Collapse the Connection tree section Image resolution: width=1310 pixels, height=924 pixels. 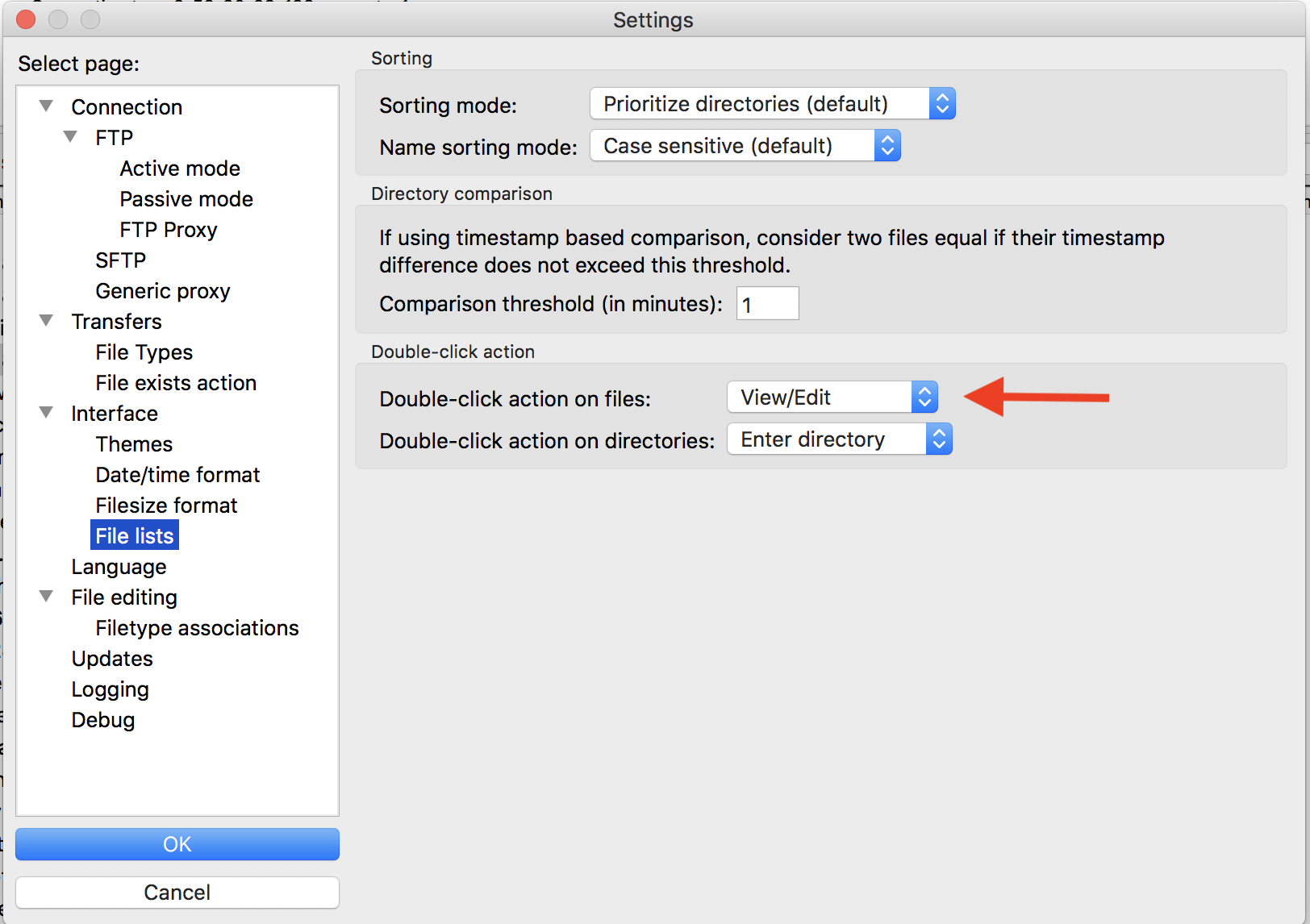(x=46, y=106)
